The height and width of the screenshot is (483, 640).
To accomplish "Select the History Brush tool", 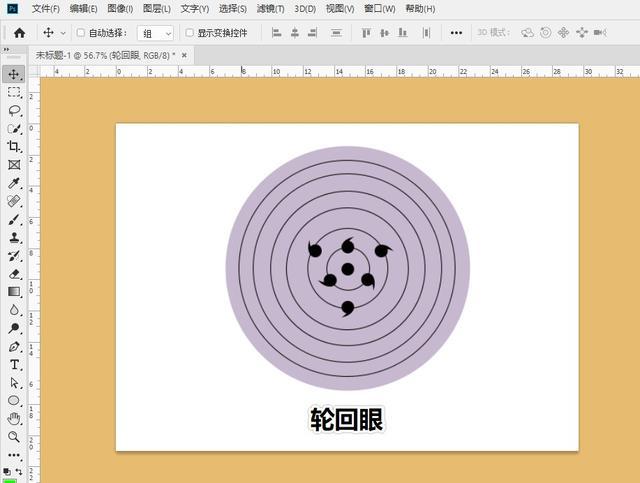I will tap(14, 256).
